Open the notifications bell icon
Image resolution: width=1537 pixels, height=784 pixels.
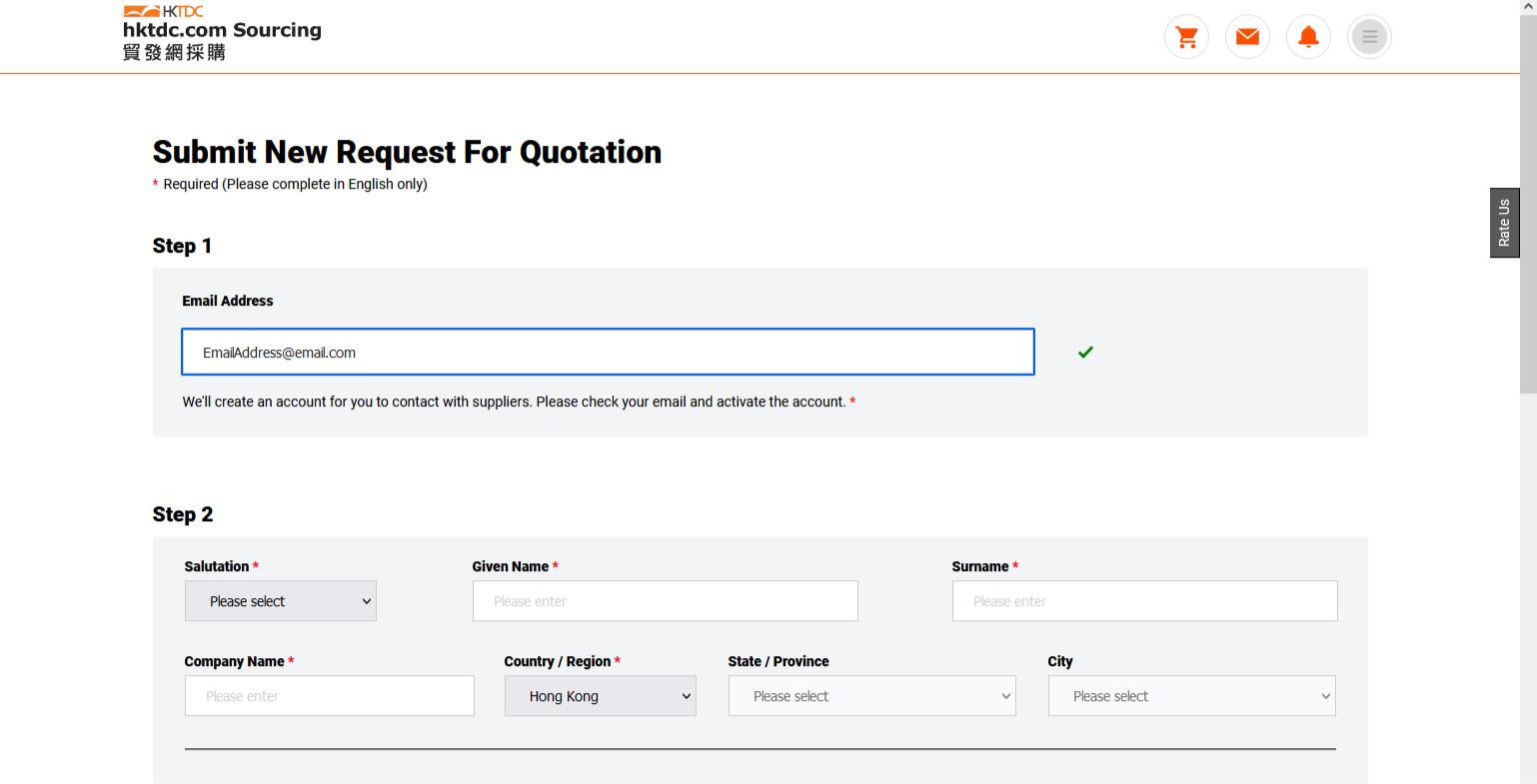1308,37
